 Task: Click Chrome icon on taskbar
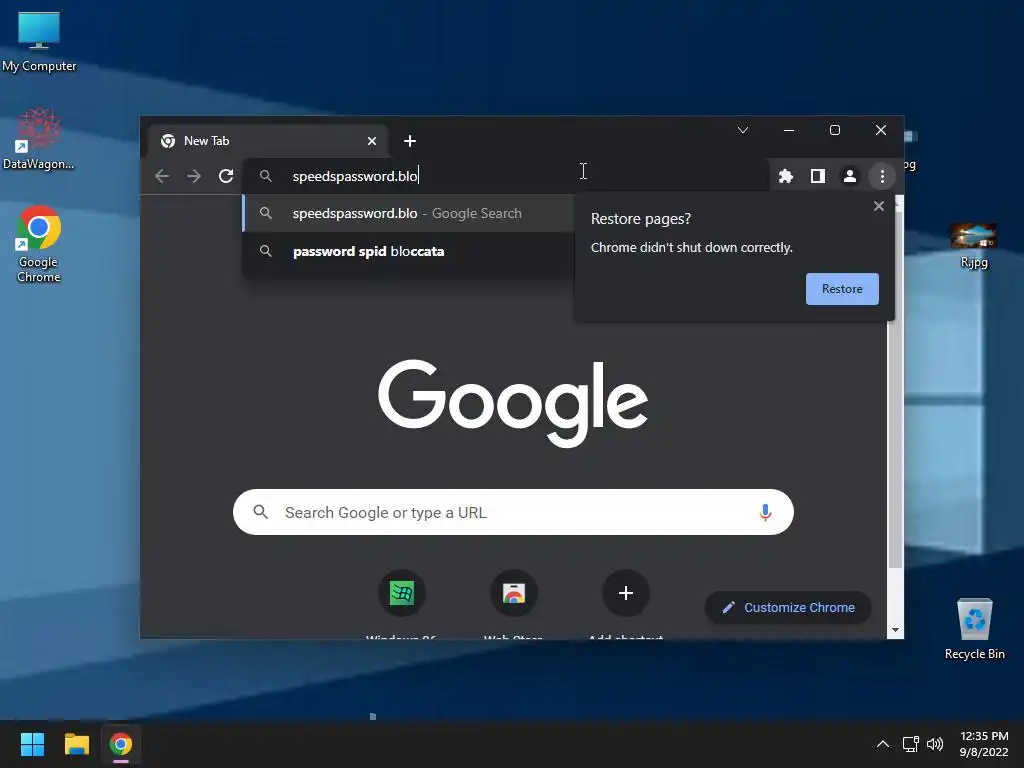click(x=121, y=744)
